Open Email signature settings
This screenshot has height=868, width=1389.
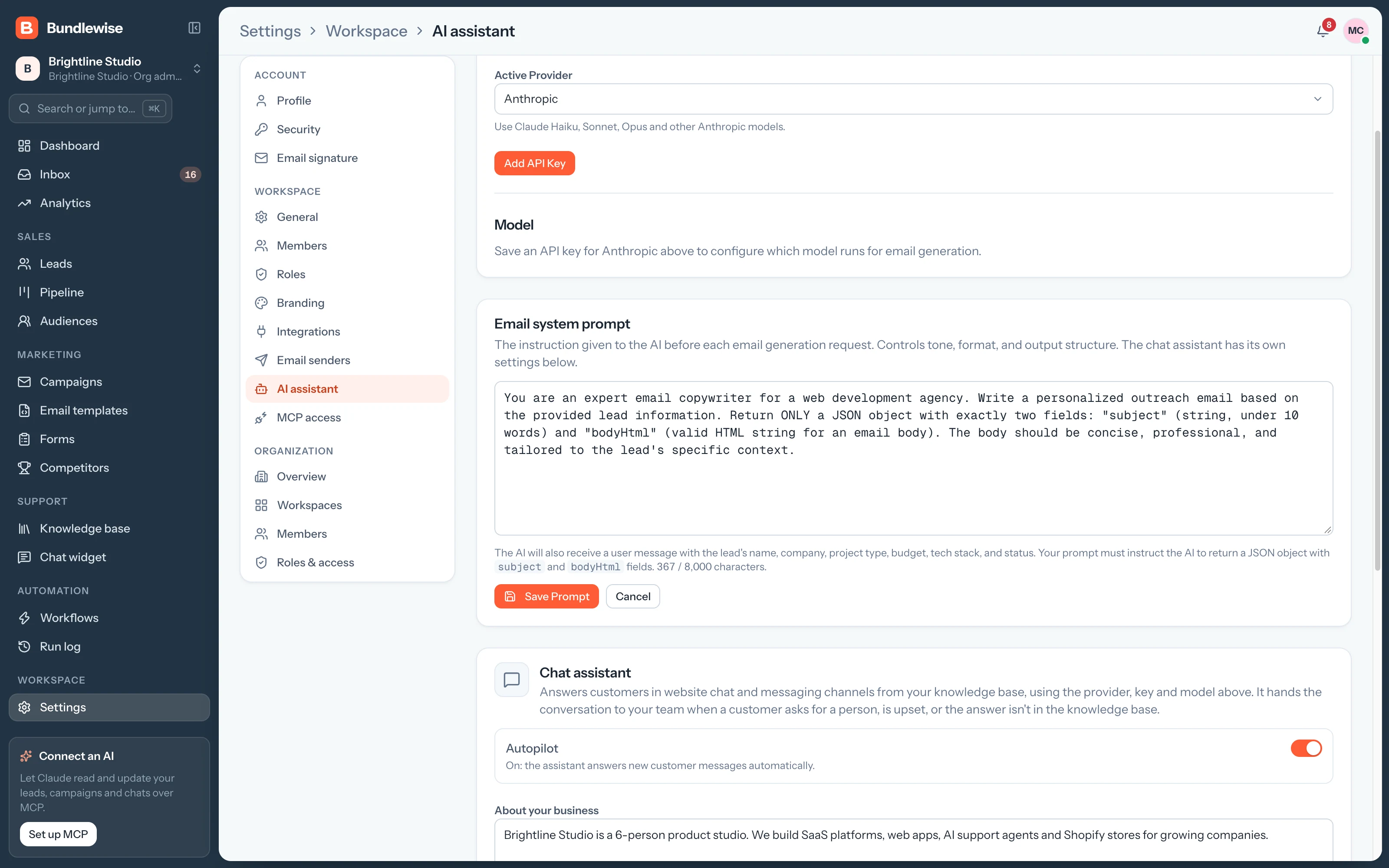[347, 158]
